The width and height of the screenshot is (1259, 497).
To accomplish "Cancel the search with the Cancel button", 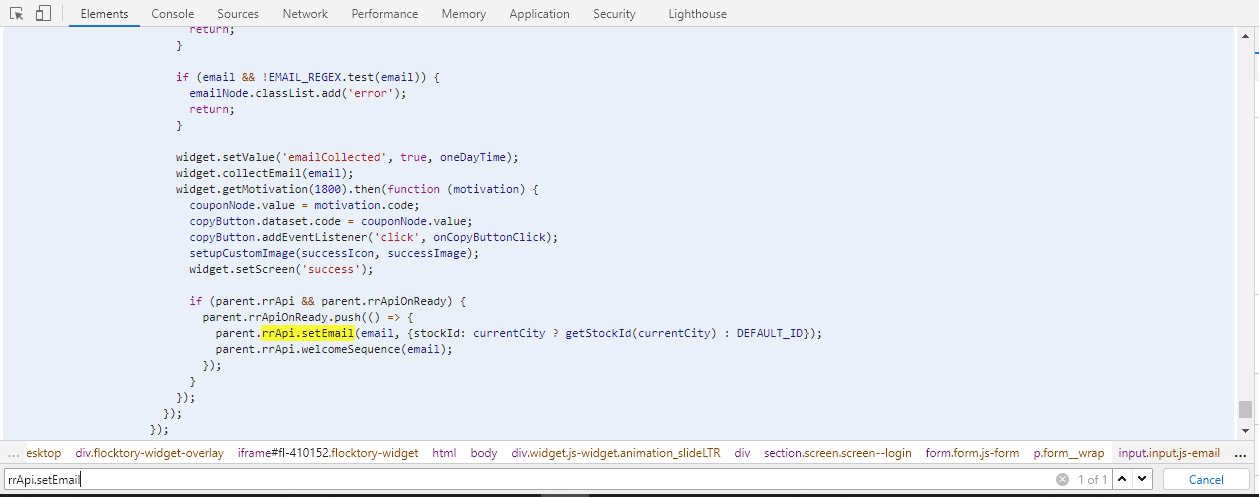I will [x=1205, y=480].
